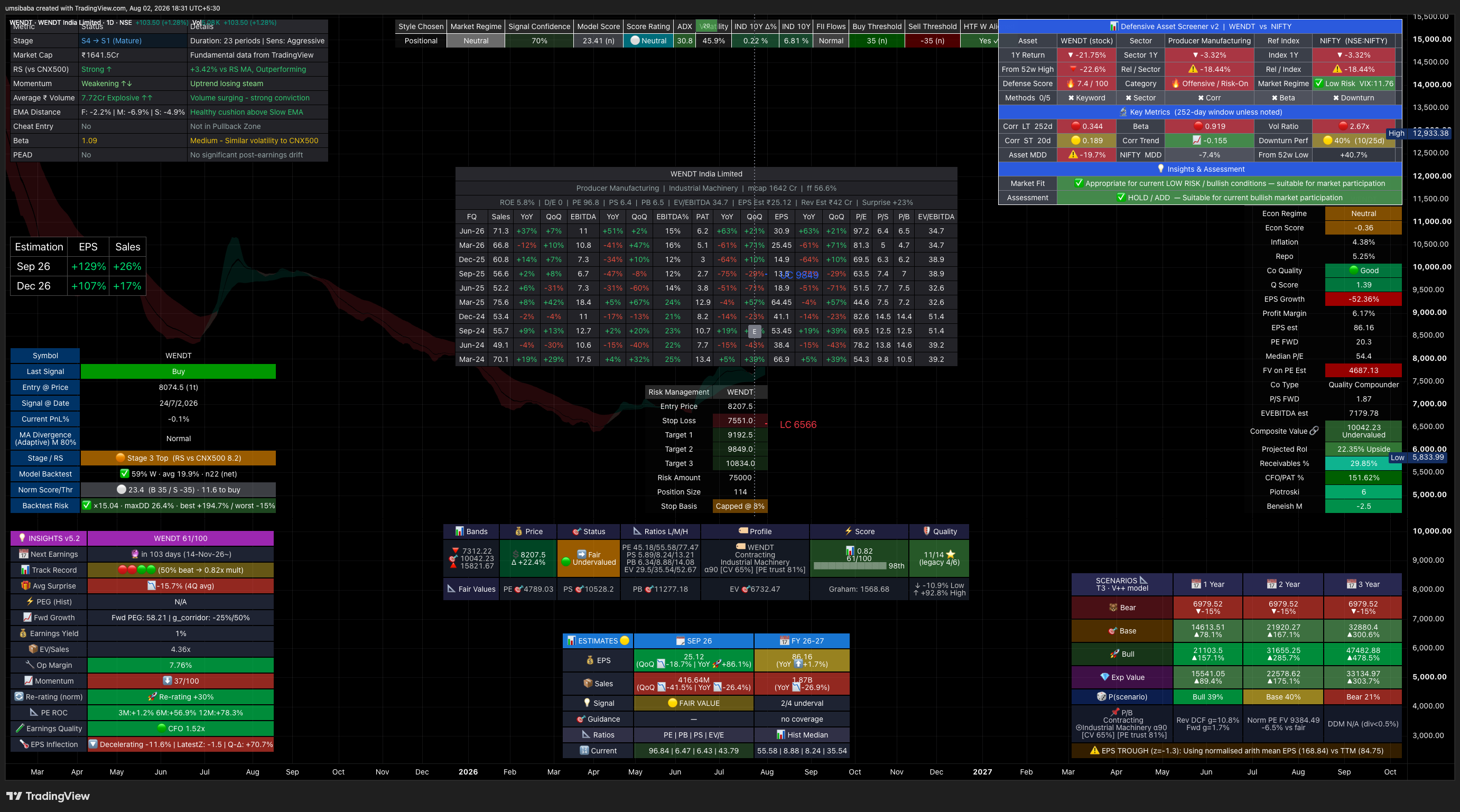Click the money bag icon beside Earnings Yield
The image size is (1460, 812).
(x=23, y=633)
